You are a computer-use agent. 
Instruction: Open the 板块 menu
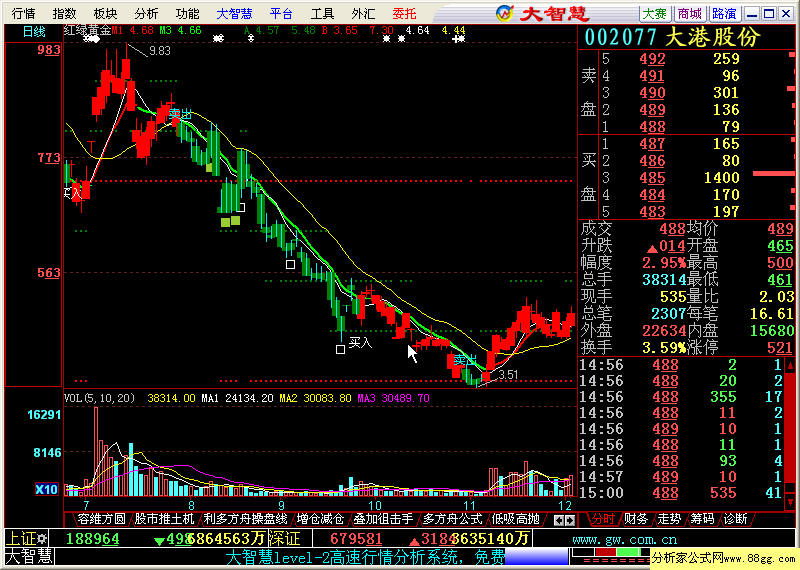(x=105, y=13)
